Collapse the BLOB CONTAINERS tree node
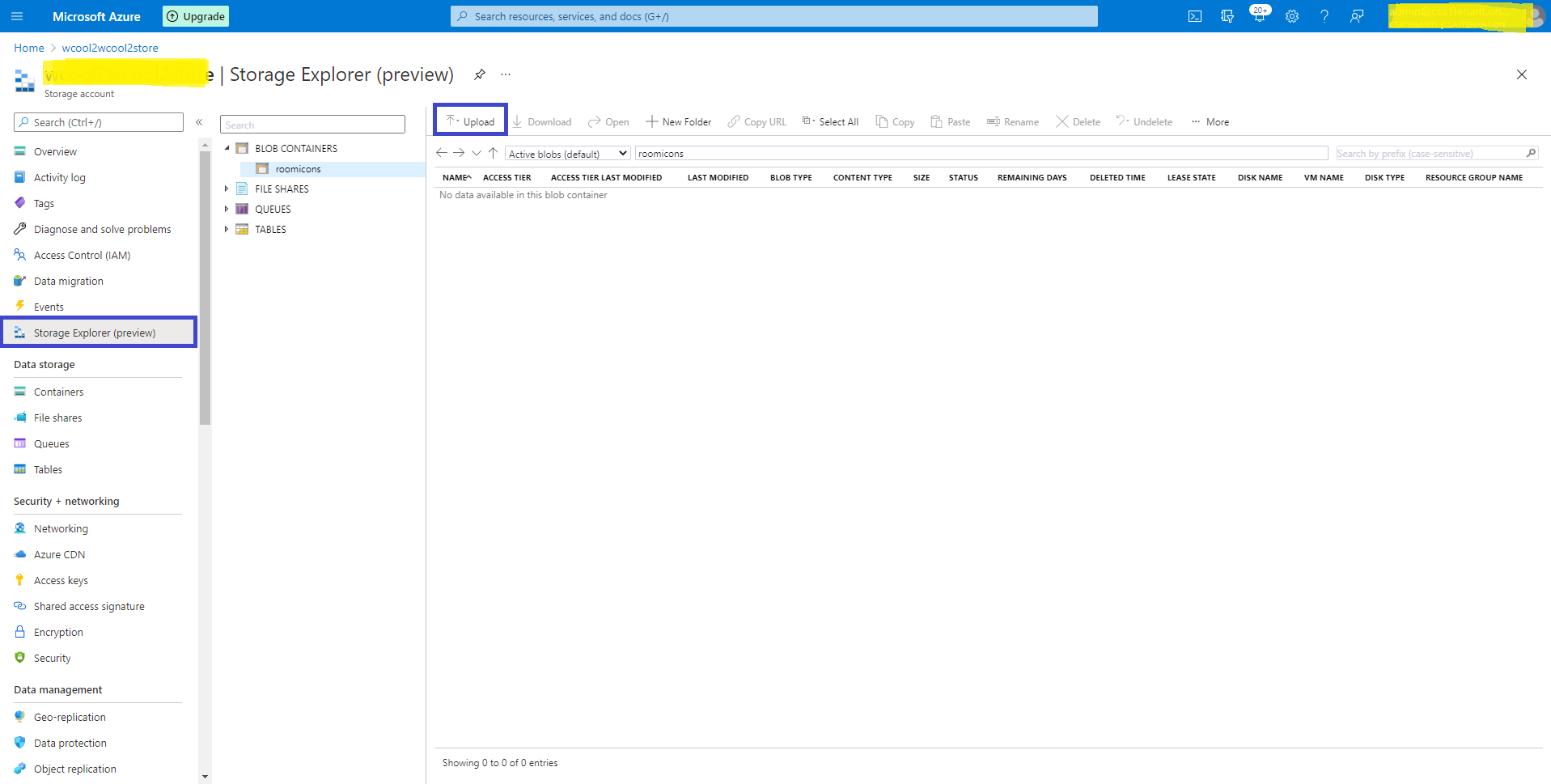Screen dimensions: 1551x784 point(227,148)
